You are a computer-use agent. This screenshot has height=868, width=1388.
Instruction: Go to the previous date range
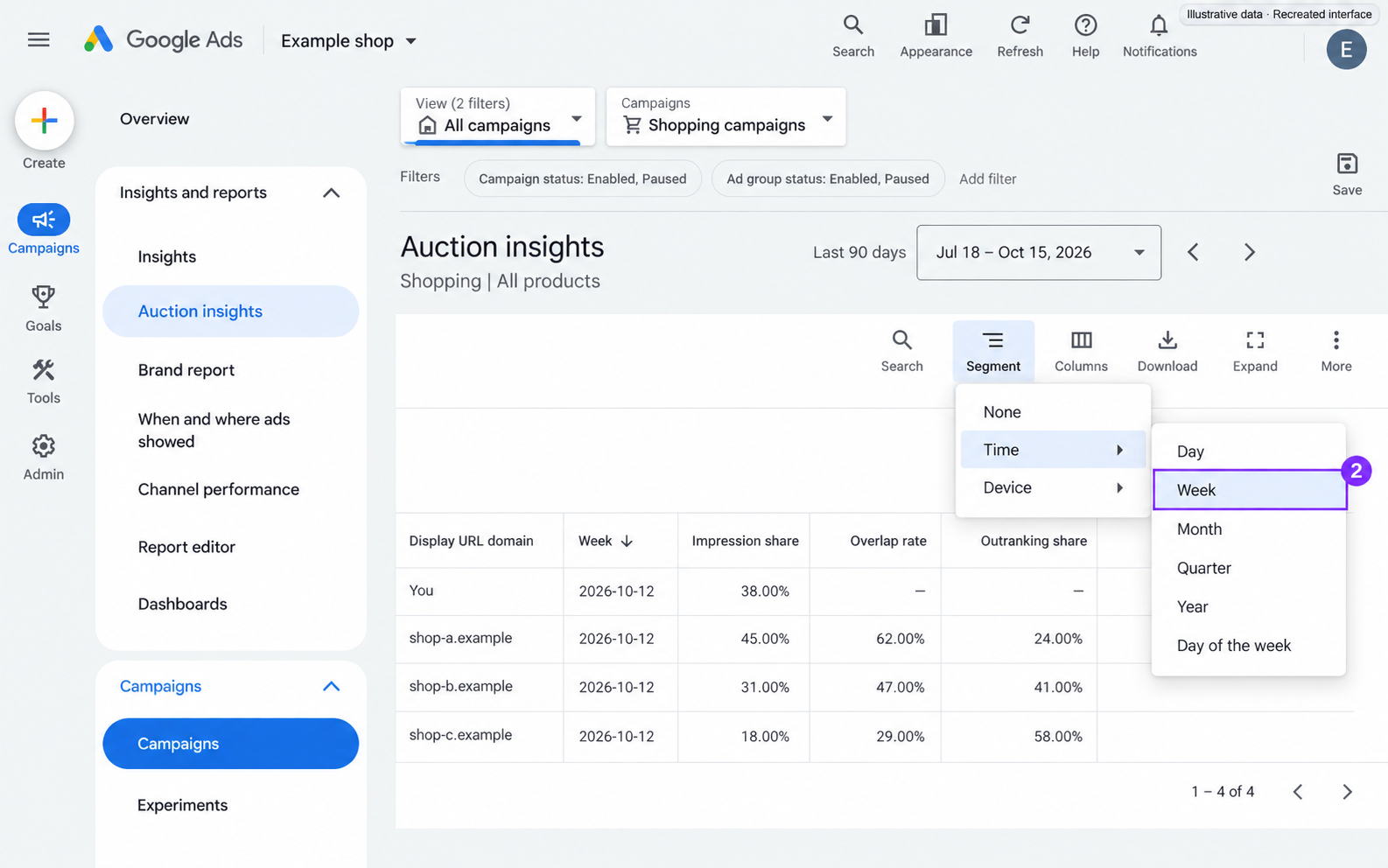tap(1193, 252)
